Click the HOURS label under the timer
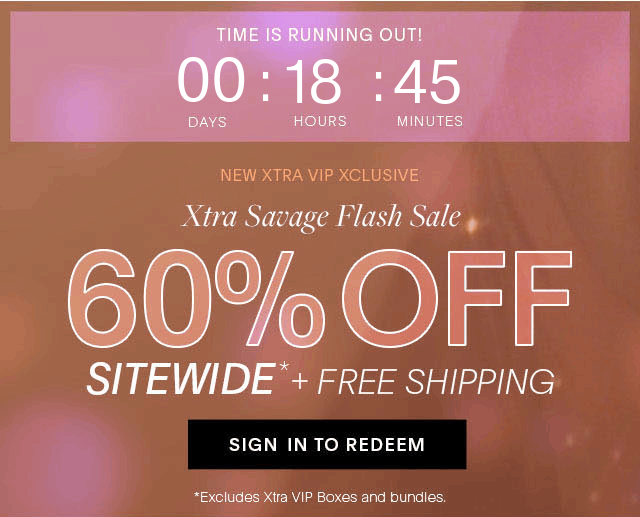The height and width of the screenshot is (517, 640). [x=320, y=121]
